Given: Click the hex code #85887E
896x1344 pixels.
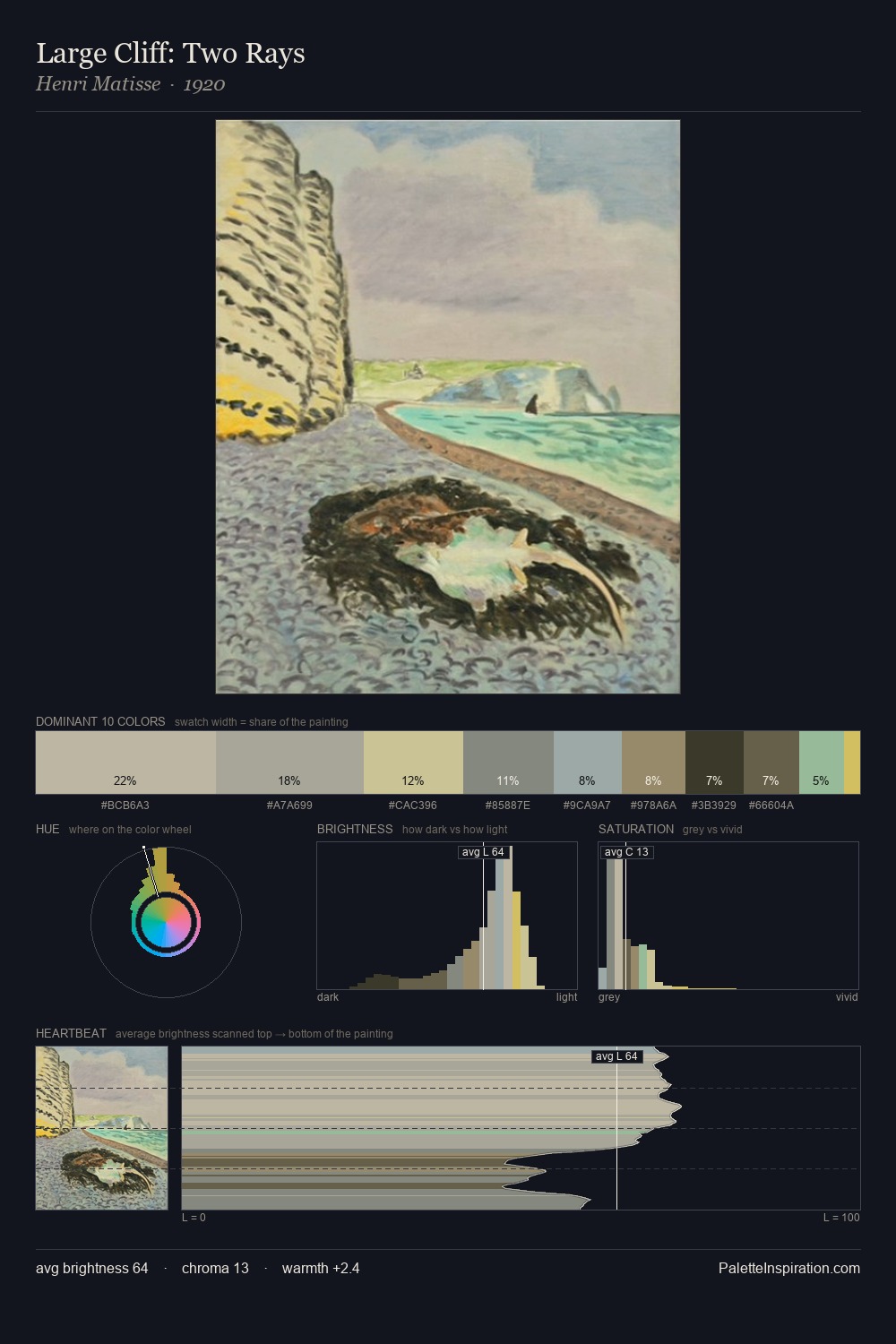Looking at the screenshot, I should click(x=508, y=806).
